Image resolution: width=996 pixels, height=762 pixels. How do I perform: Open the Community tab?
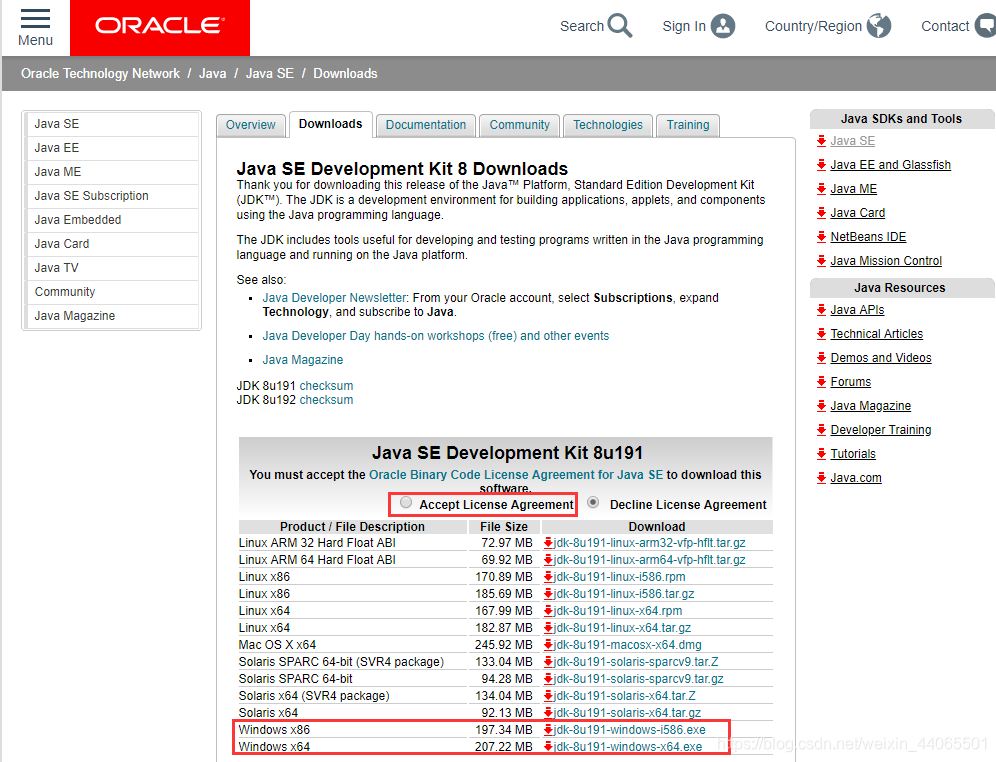coord(520,125)
